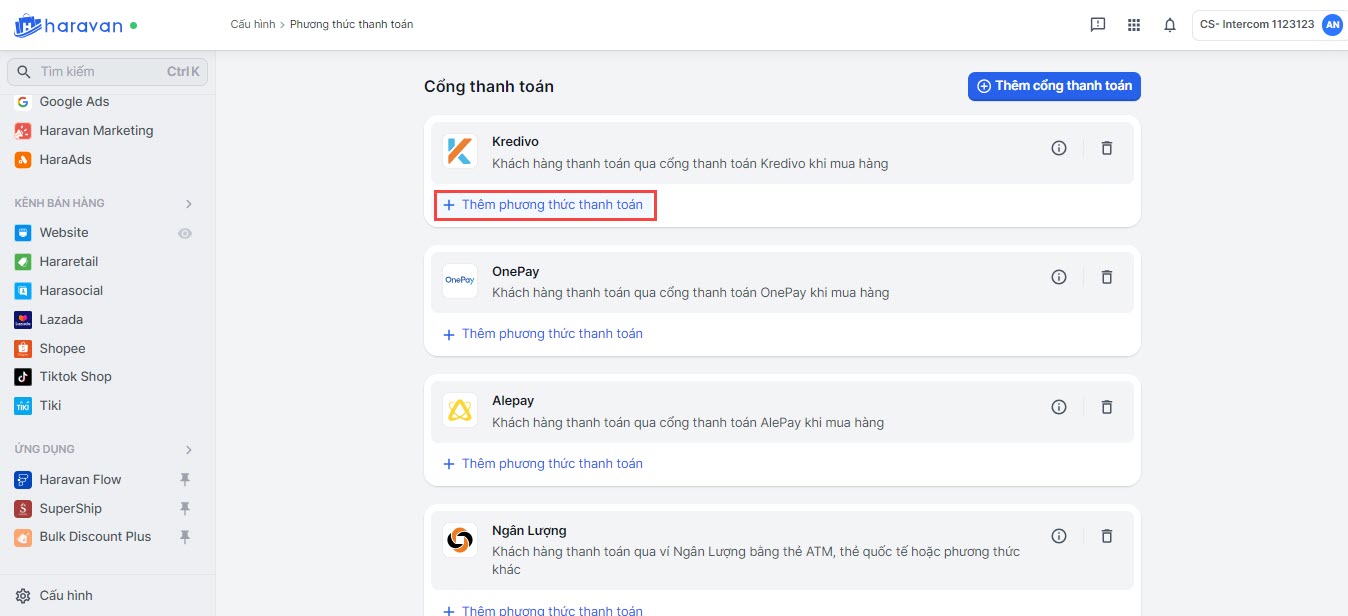View info for OnePay gateway

[x=1059, y=277]
